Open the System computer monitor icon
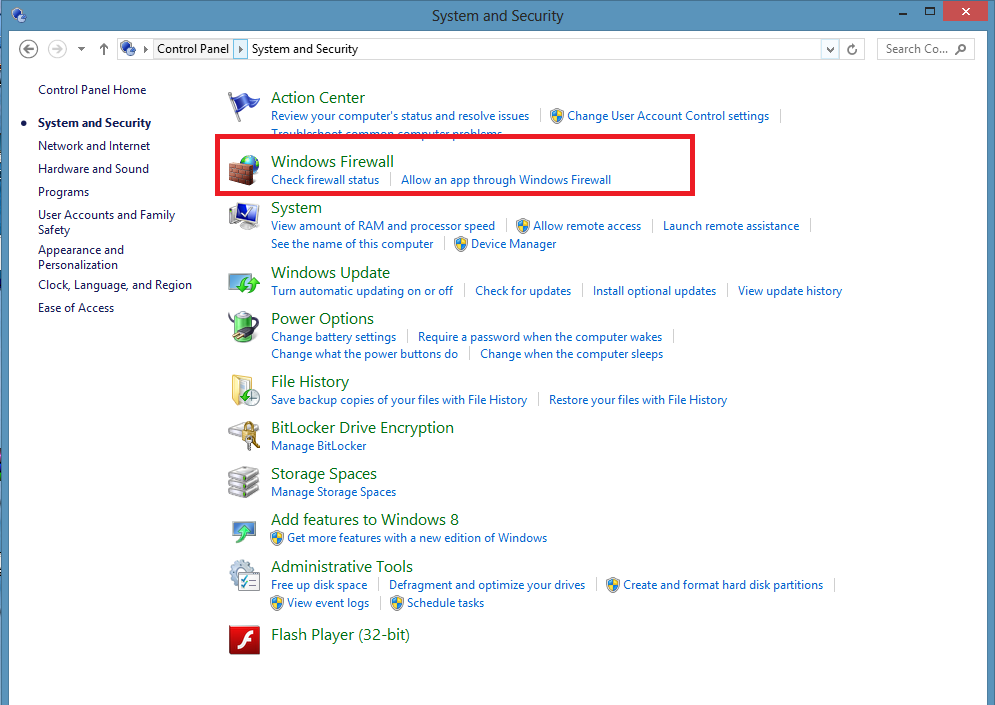This screenshot has width=995, height=705. click(x=244, y=216)
